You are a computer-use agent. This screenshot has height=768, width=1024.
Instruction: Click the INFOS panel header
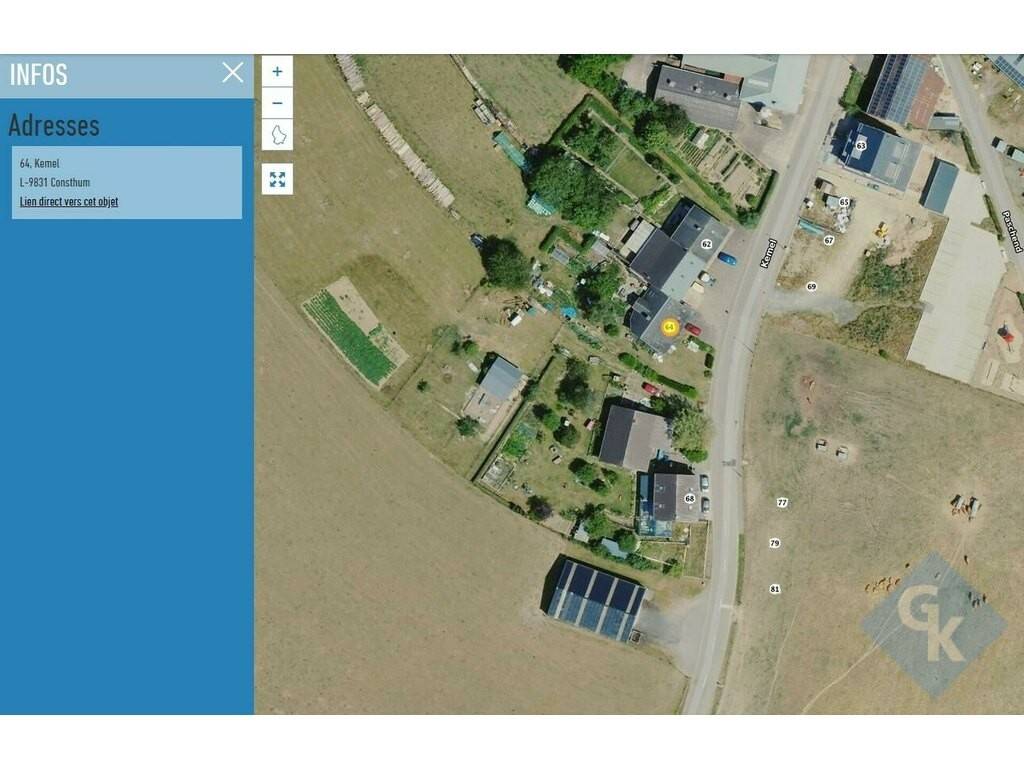[x=127, y=76]
